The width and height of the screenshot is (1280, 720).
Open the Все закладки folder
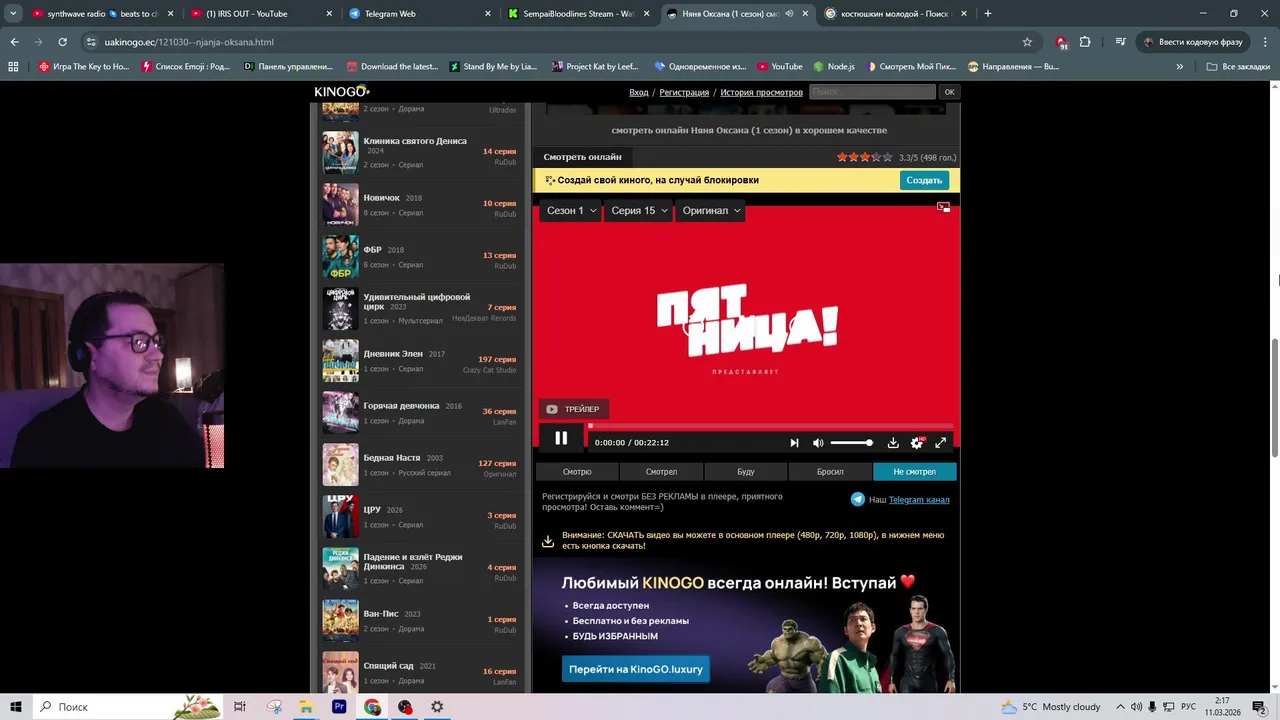(1238, 67)
